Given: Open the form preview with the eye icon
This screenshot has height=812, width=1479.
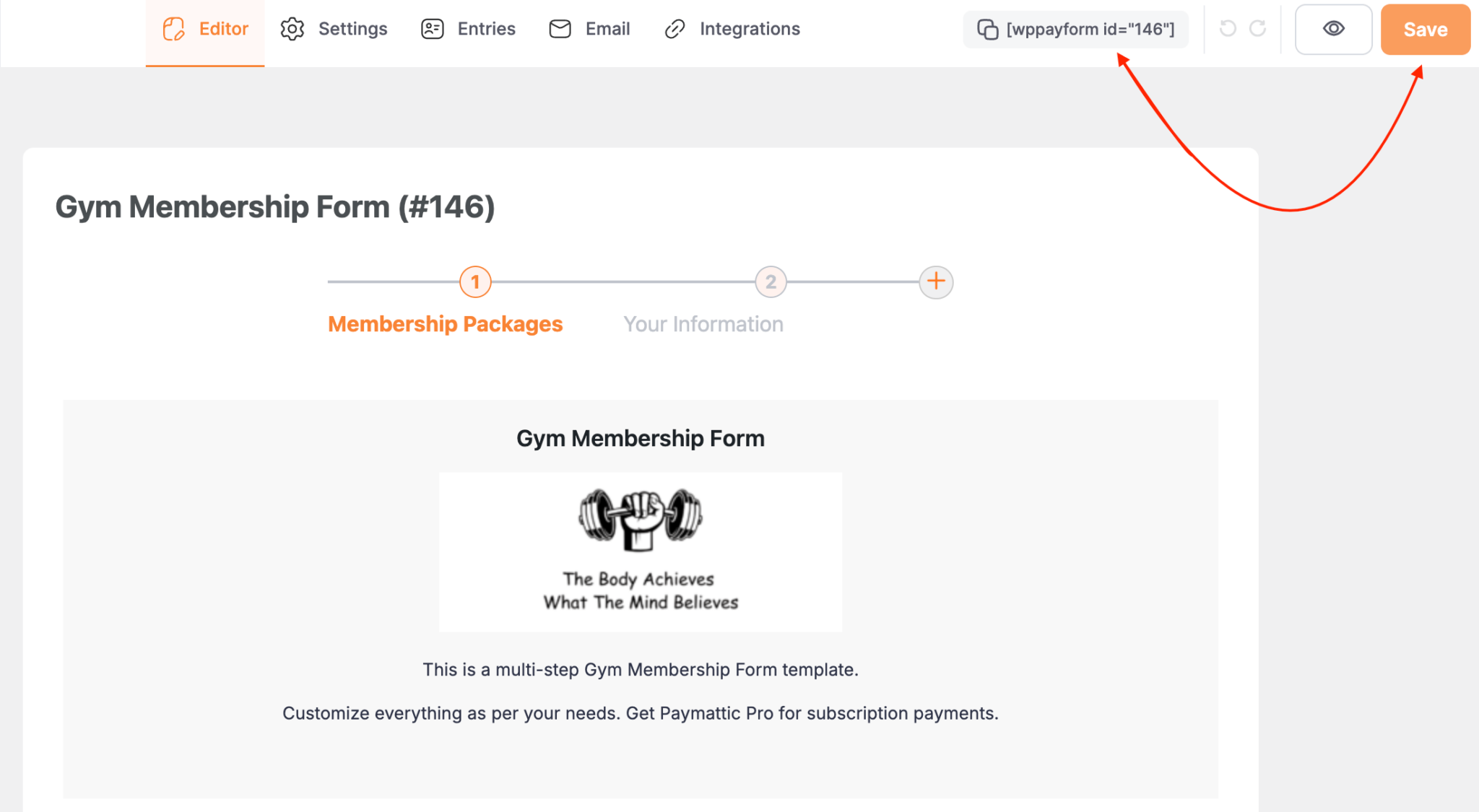Looking at the screenshot, I should coord(1333,29).
